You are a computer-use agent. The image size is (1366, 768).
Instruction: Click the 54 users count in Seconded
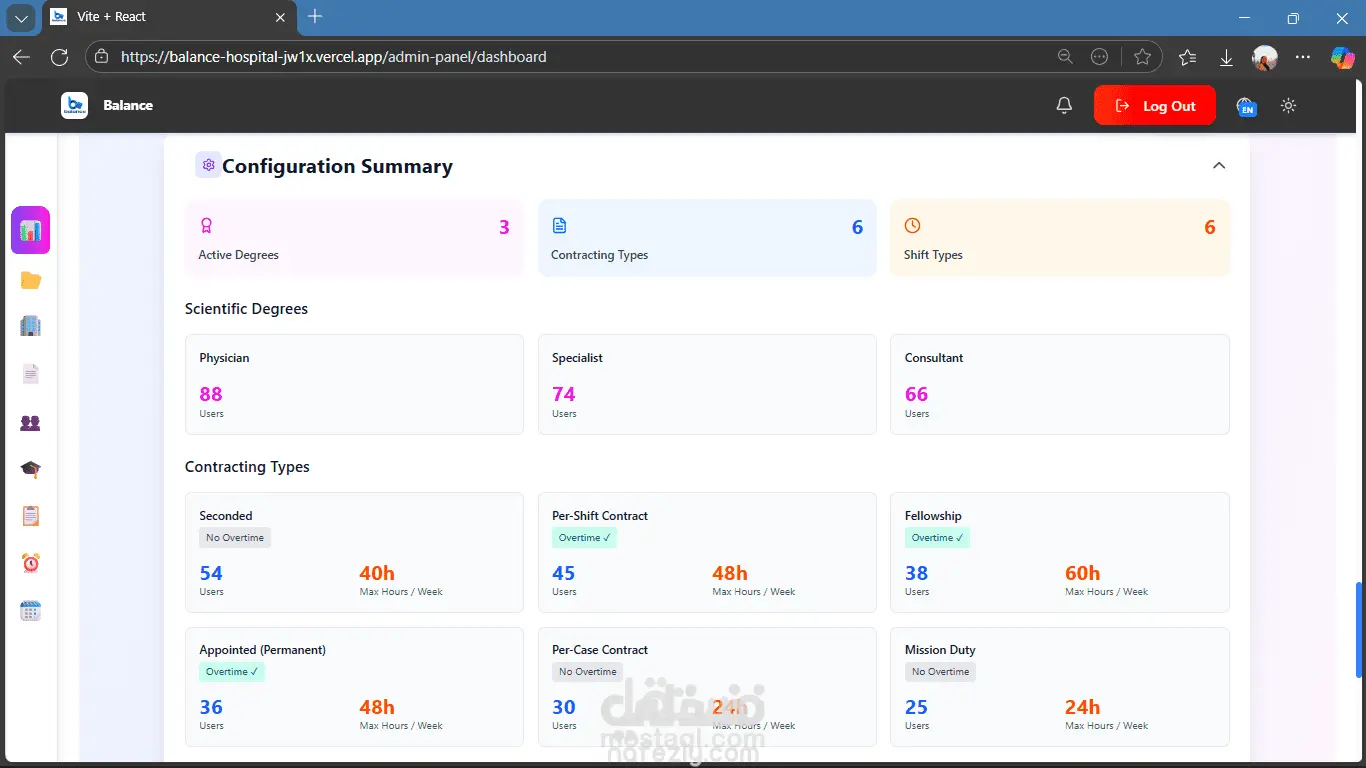[x=211, y=573]
